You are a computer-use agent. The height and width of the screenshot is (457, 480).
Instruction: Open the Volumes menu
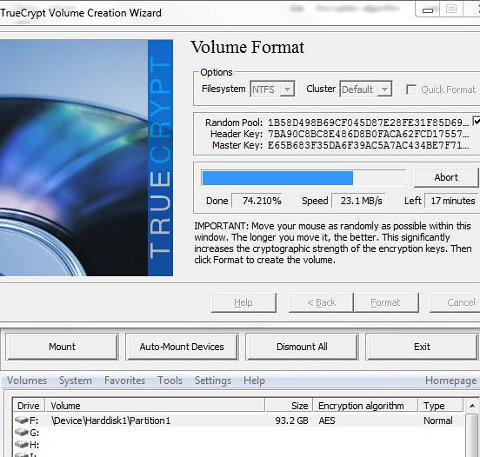27,380
